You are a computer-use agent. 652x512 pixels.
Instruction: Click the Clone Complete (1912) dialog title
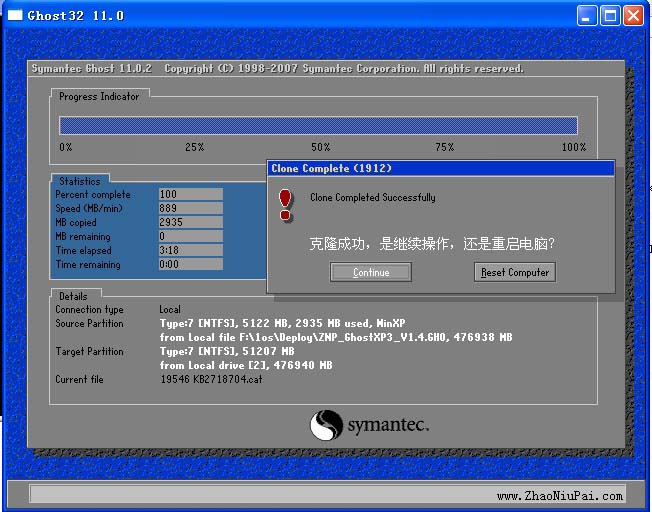[331, 168]
